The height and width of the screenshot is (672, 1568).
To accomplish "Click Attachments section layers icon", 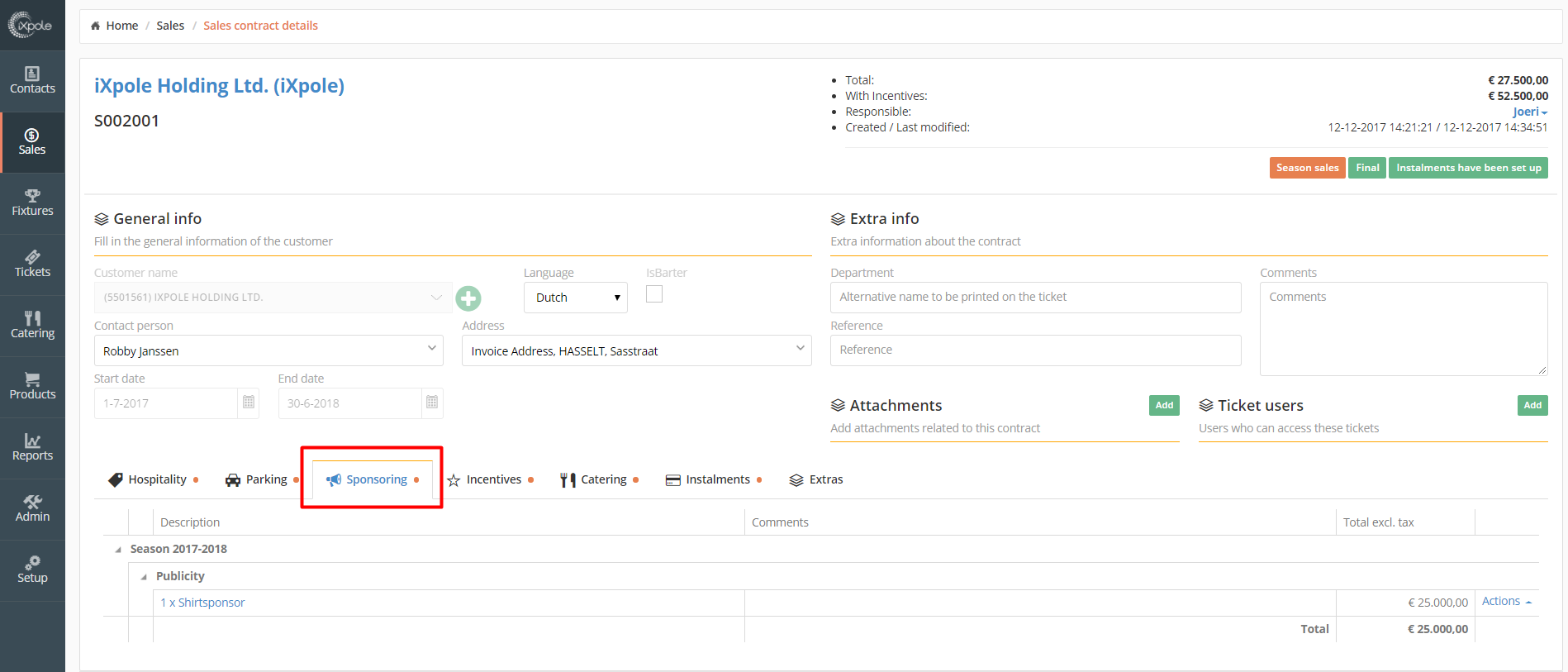I will point(838,405).
